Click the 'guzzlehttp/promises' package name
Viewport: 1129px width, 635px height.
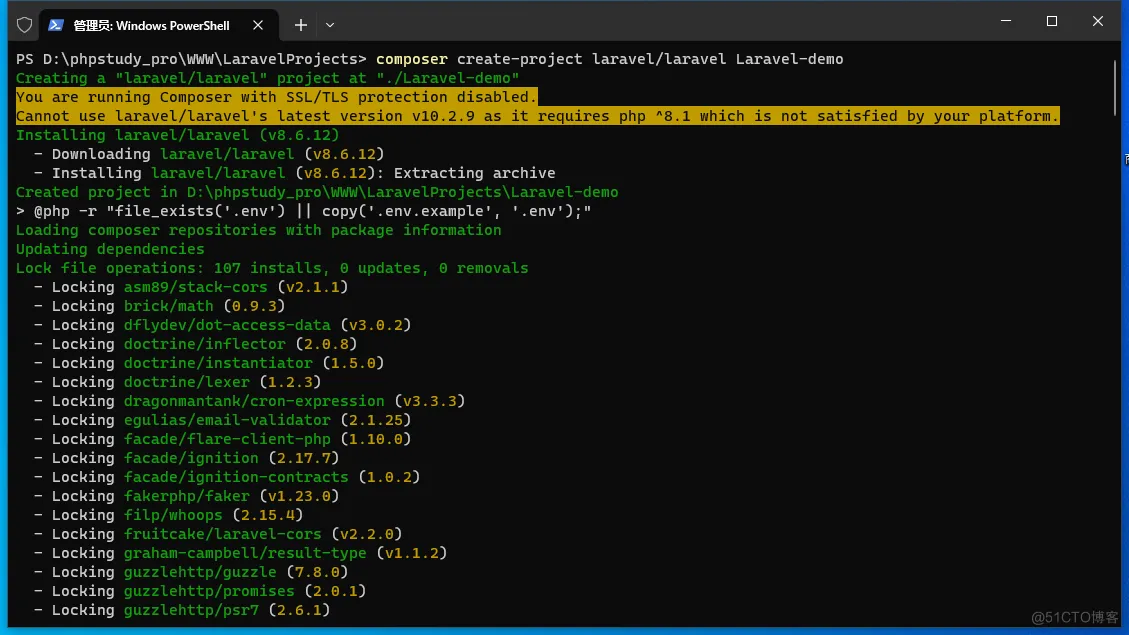[209, 592]
